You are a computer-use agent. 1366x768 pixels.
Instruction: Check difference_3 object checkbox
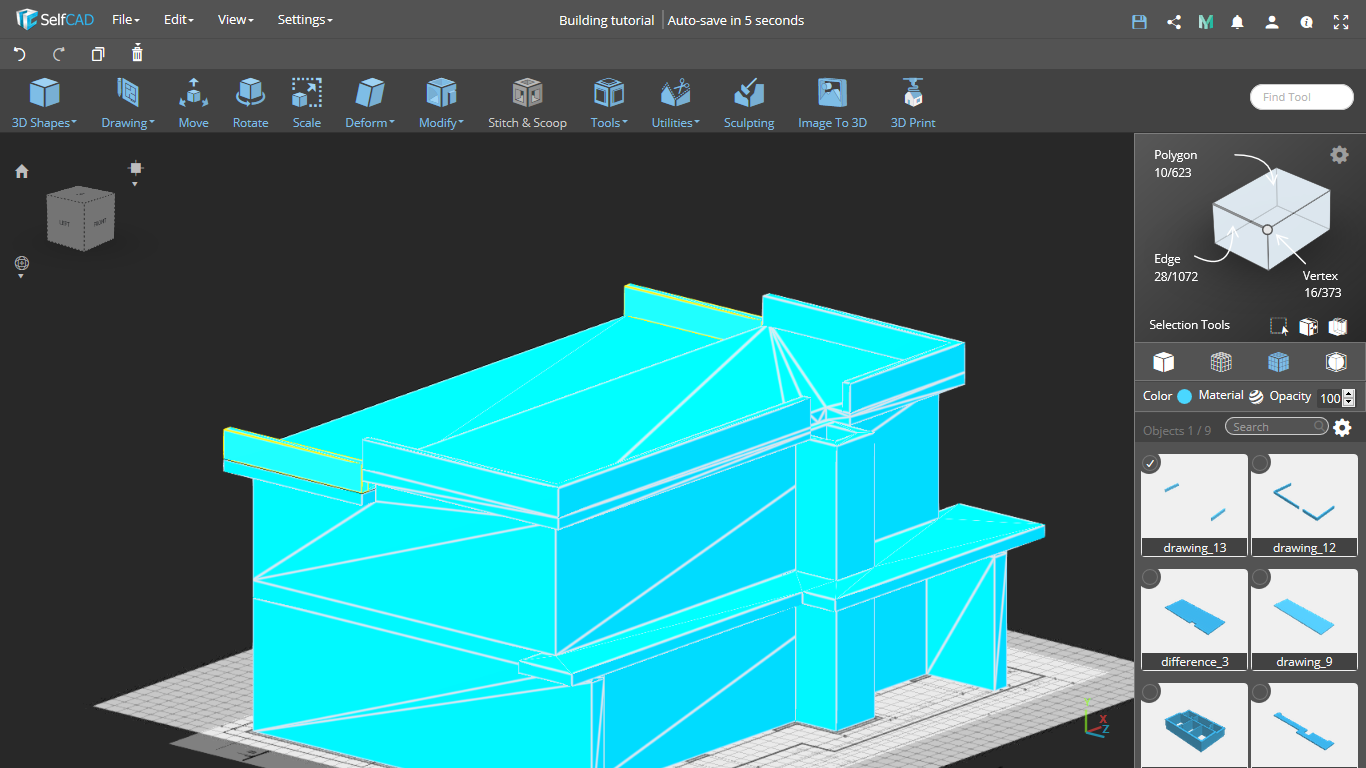coord(1151,578)
